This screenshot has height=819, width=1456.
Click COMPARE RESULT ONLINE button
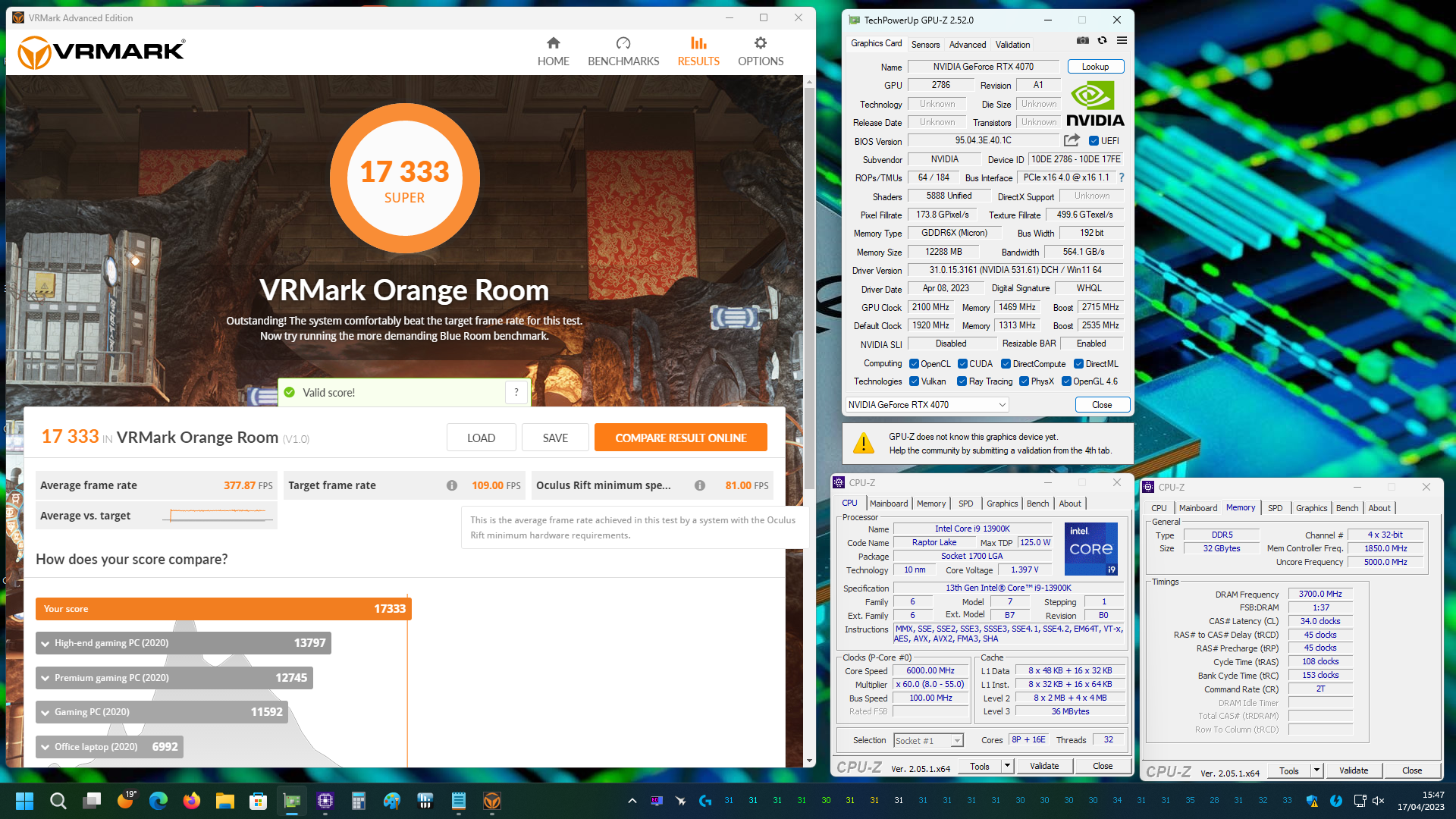(x=680, y=438)
